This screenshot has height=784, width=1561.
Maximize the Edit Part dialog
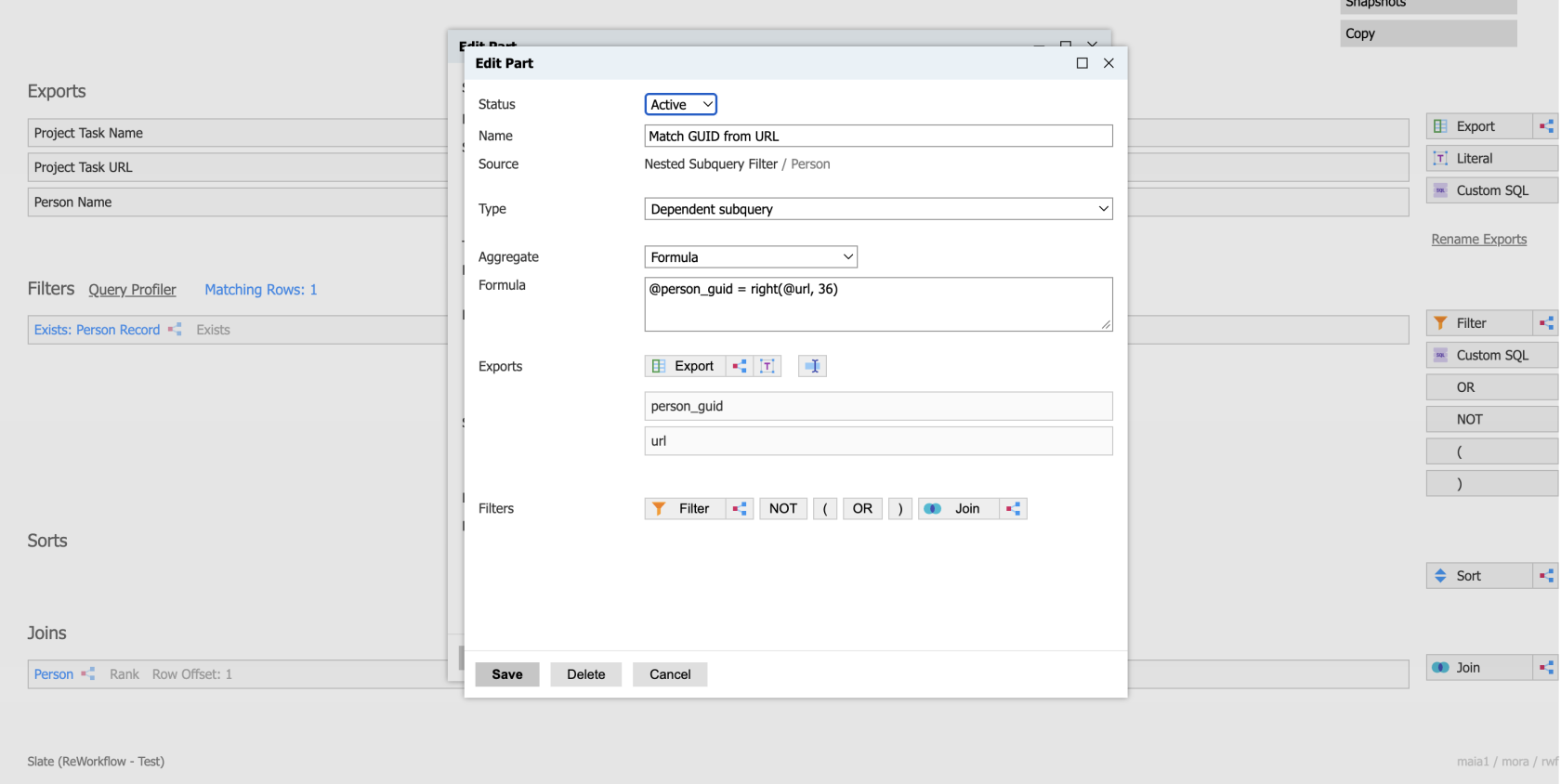coord(1082,63)
